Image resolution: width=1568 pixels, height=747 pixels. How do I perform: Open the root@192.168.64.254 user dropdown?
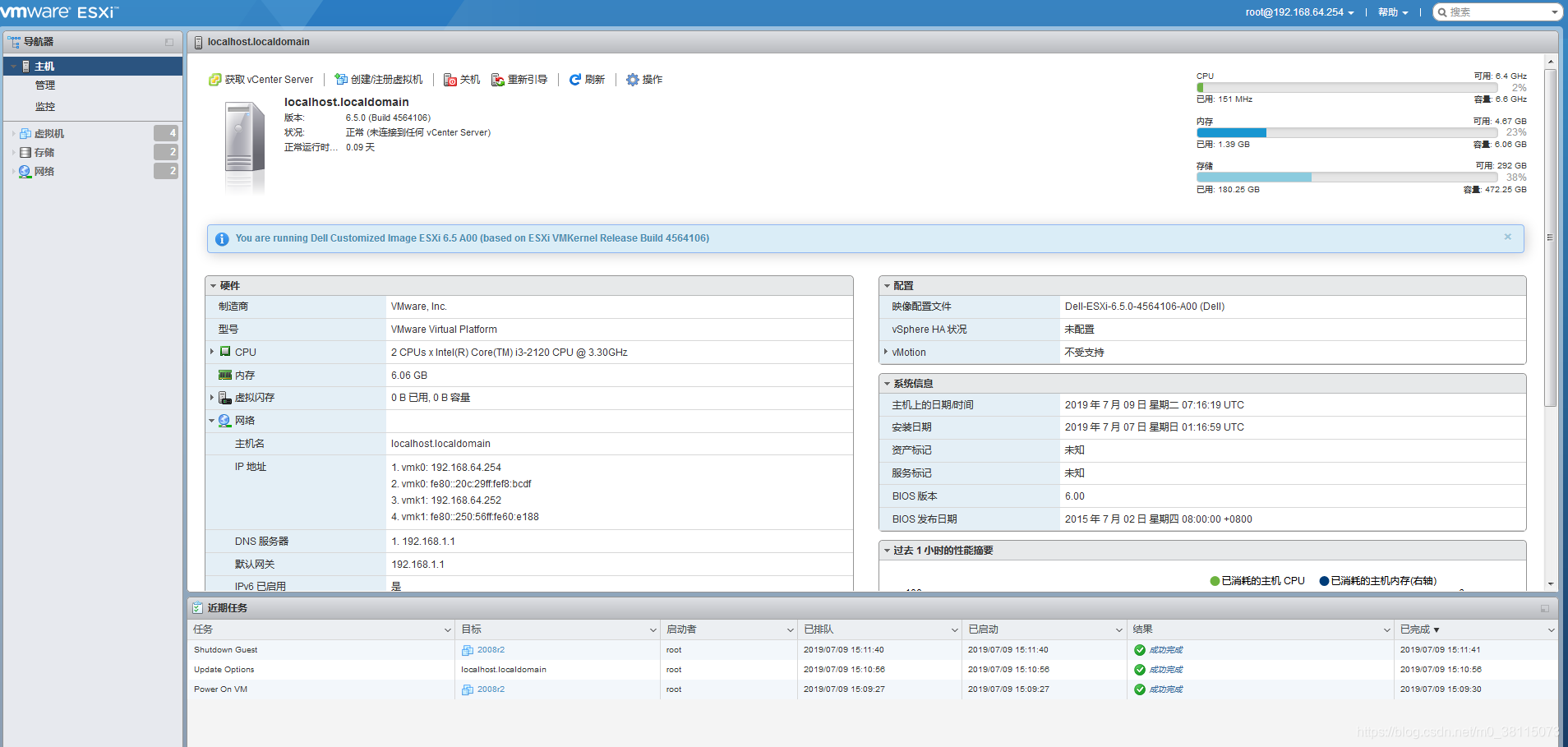(x=1299, y=12)
